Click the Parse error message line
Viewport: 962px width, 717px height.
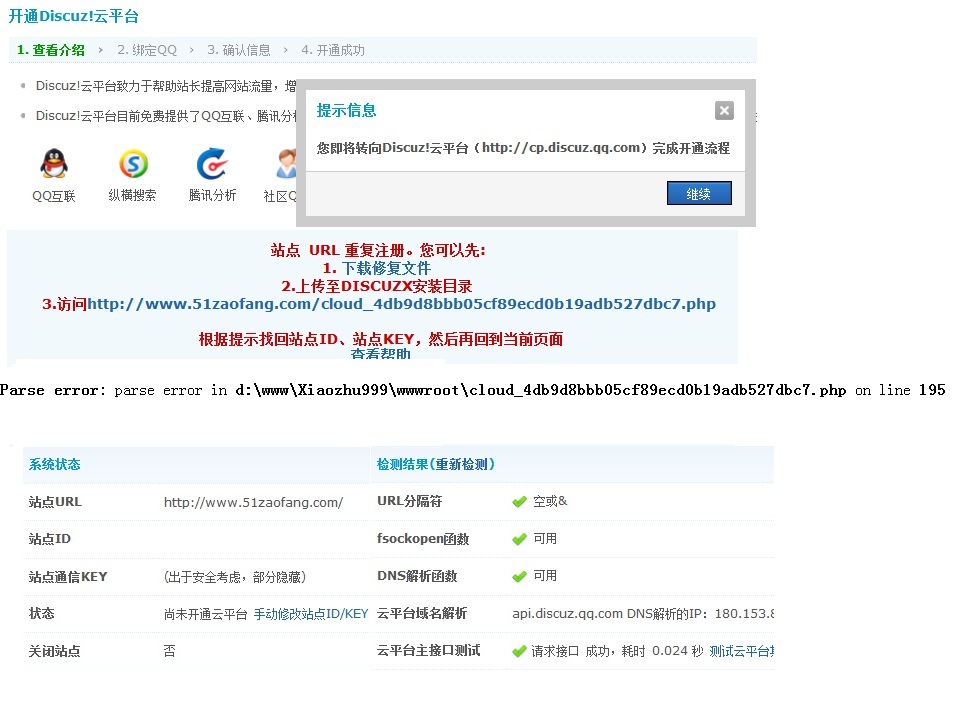click(x=472, y=390)
